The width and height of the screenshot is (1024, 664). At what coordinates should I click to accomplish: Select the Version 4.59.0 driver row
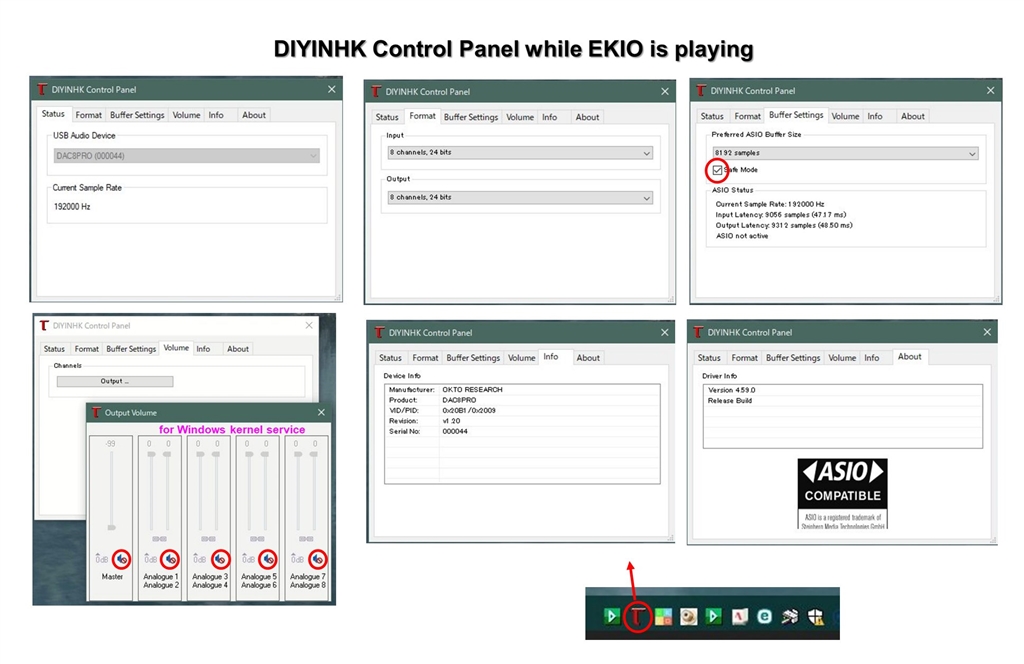pos(842,390)
